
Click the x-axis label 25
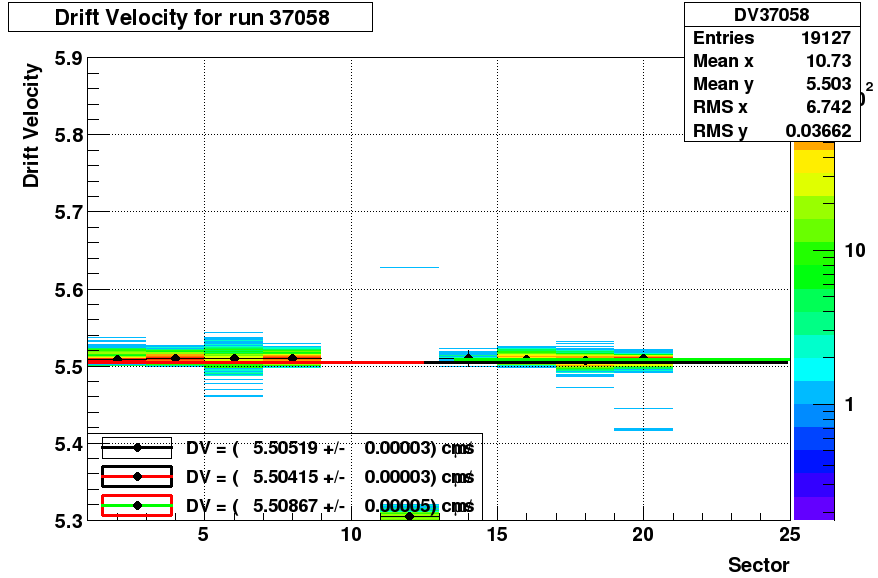point(790,534)
